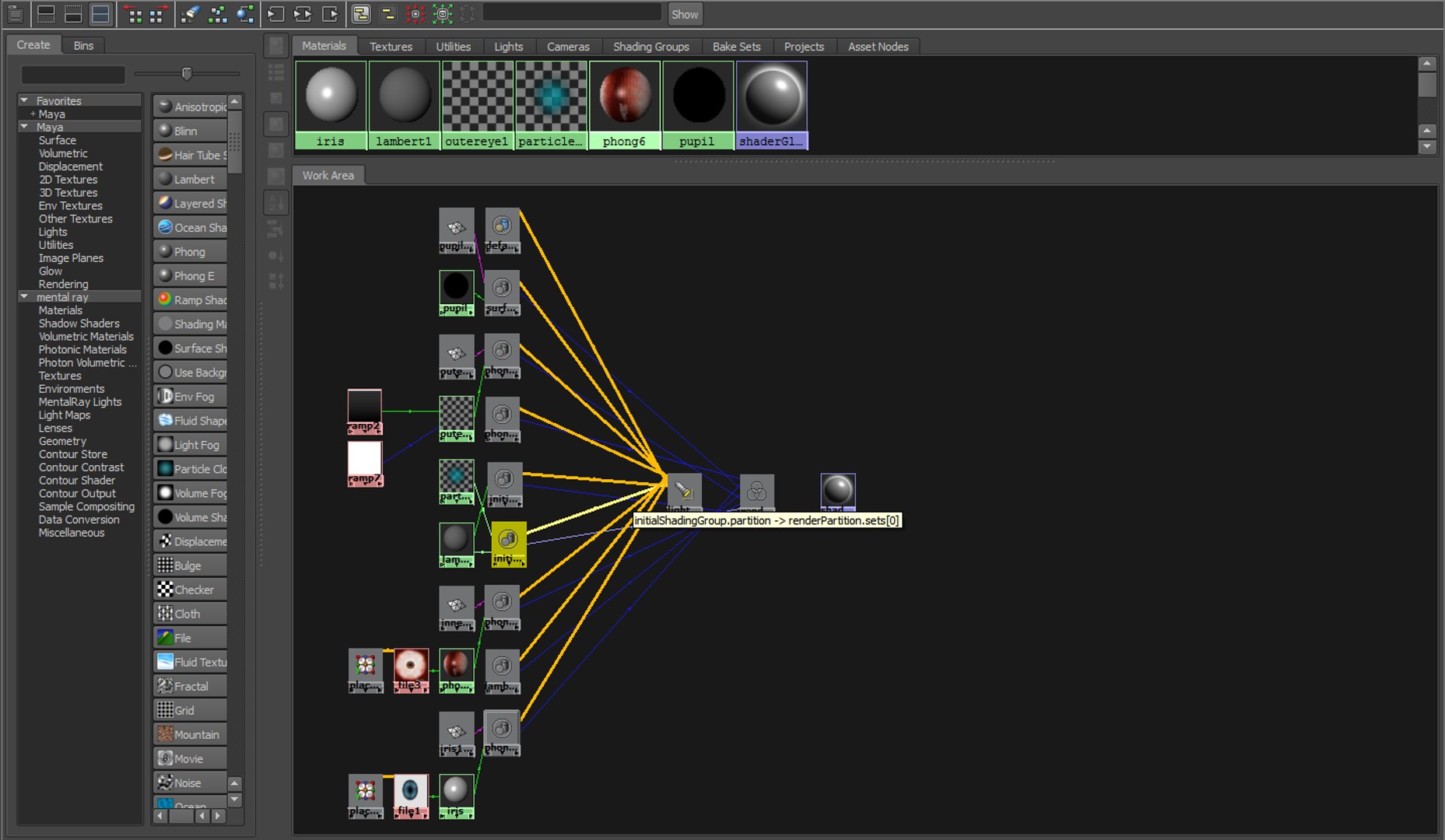Click create list scroll up arrow
This screenshot has height=840, width=1445.
235,102
